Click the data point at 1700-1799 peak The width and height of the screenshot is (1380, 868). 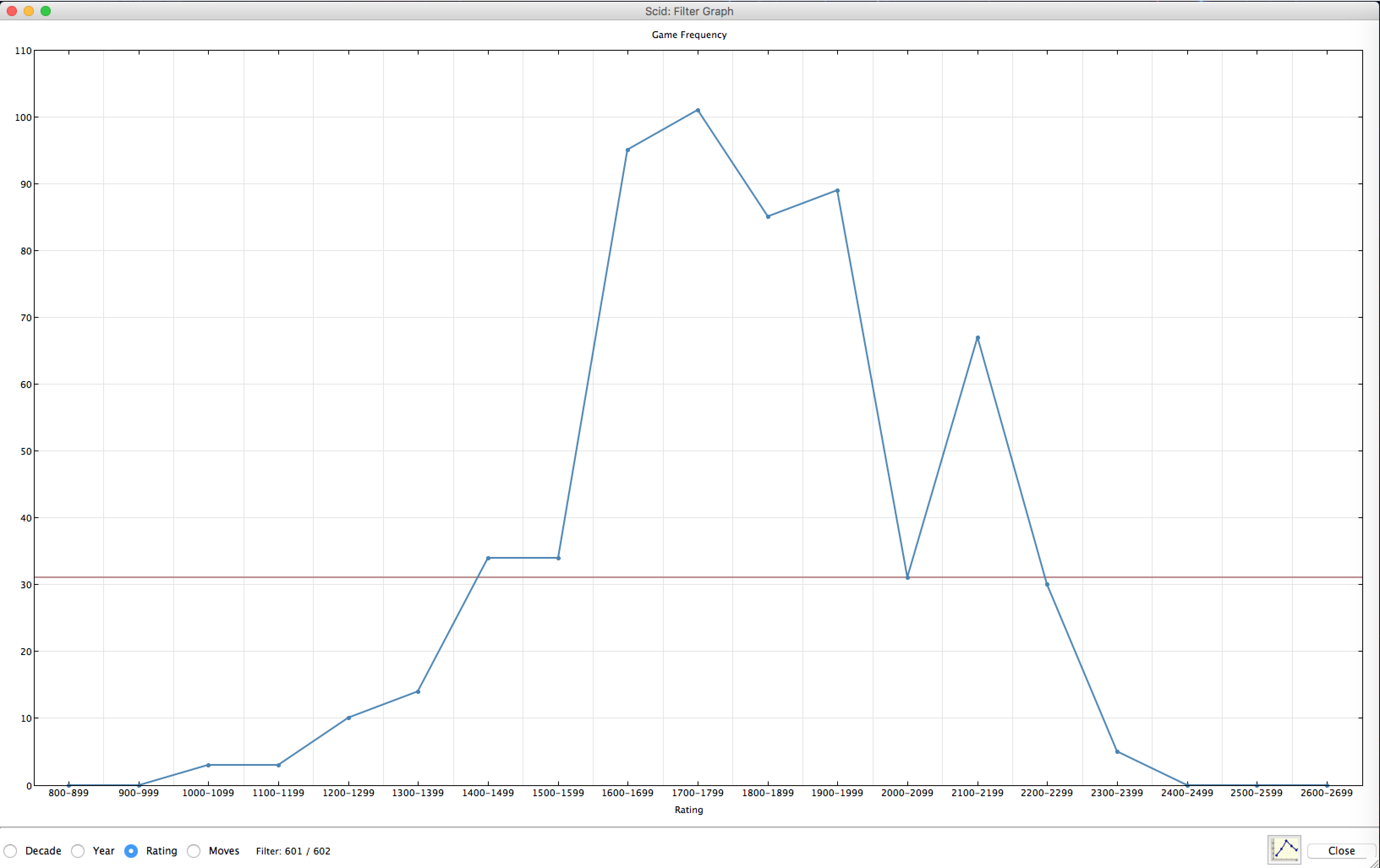tap(698, 111)
